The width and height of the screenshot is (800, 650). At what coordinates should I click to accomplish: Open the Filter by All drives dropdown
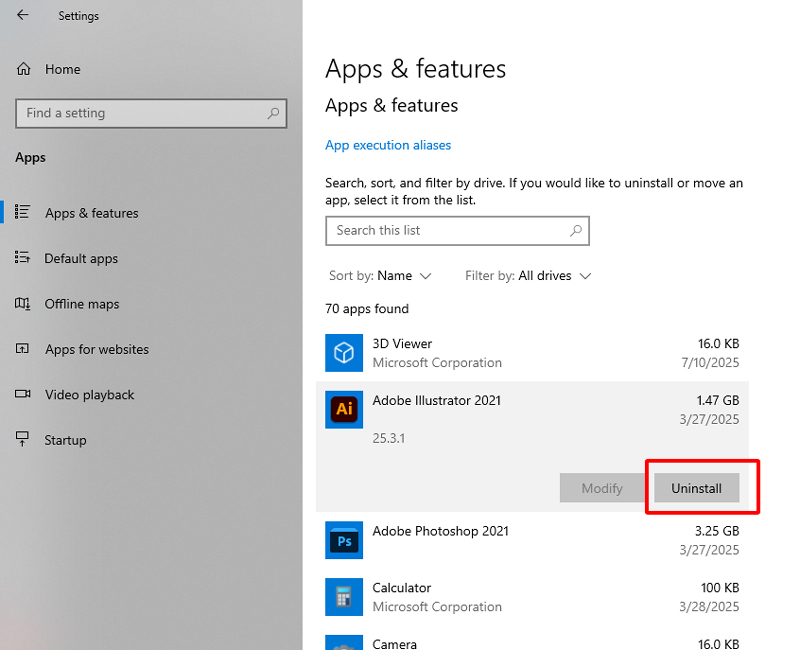click(x=528, y=276)
